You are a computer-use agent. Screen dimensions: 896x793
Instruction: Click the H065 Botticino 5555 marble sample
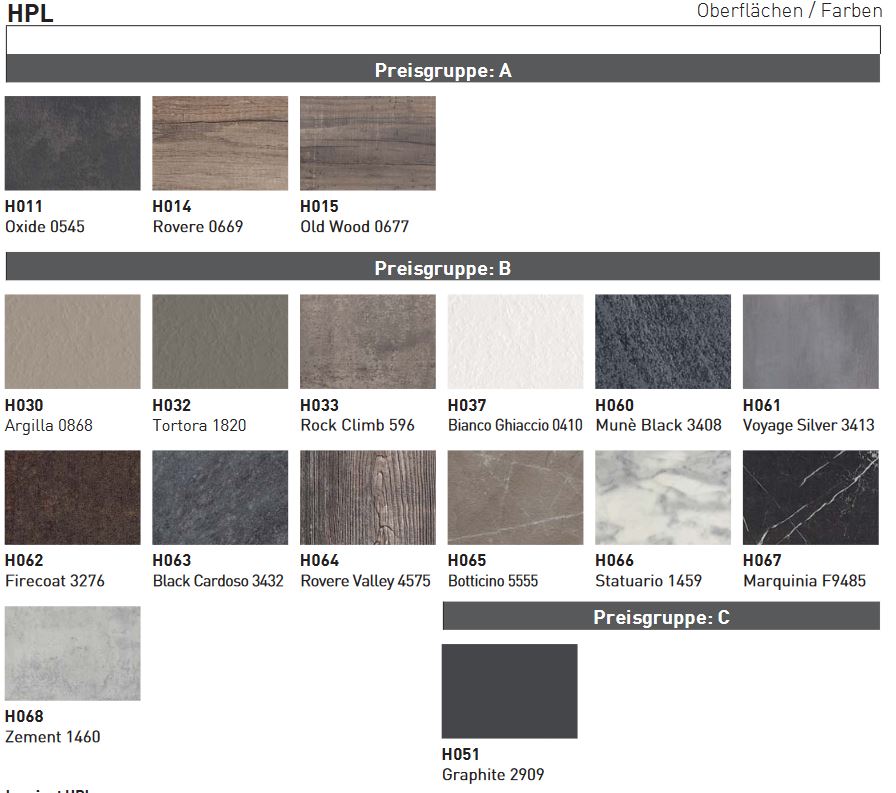click(515, 497)
